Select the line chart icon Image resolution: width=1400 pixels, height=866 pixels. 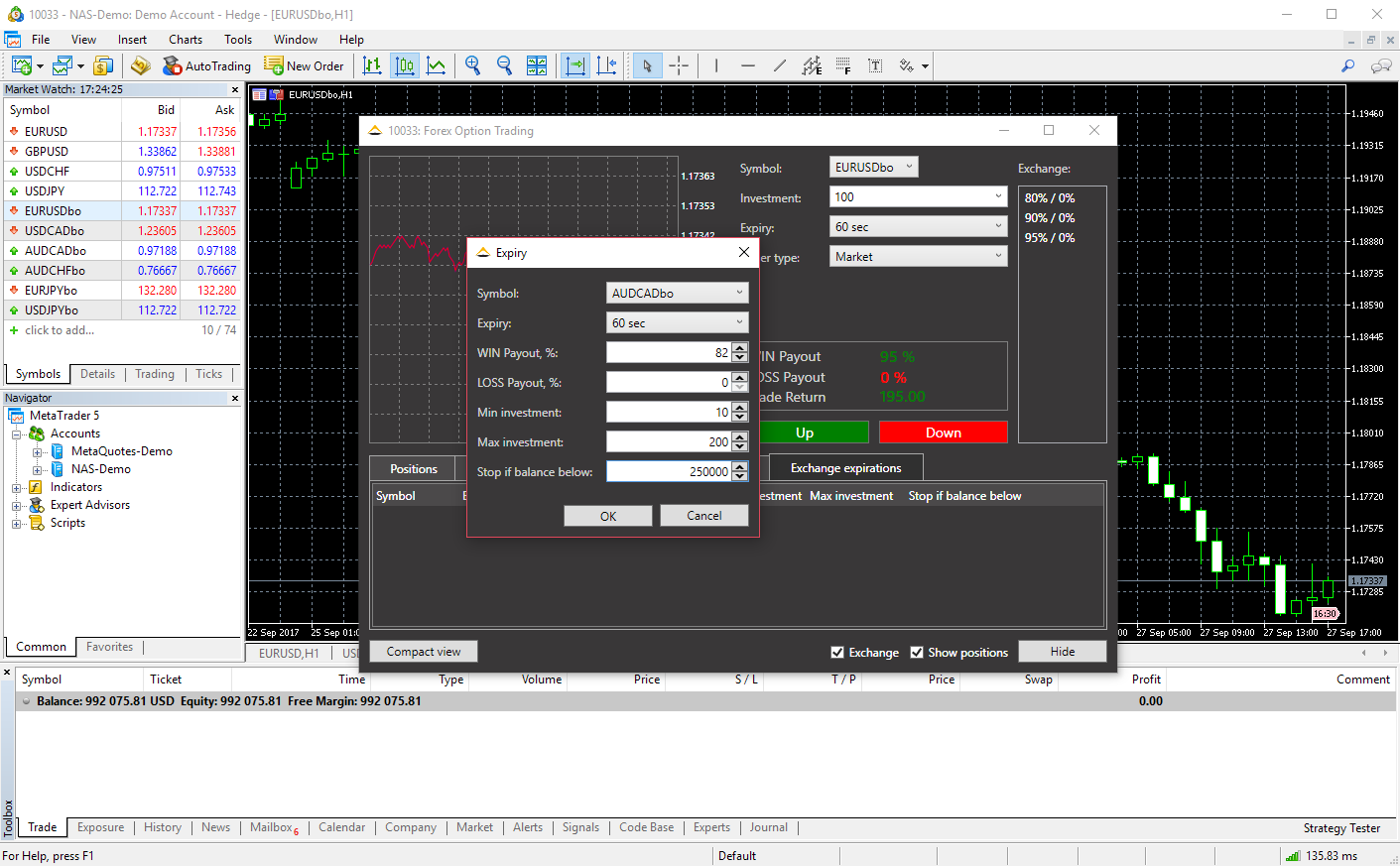pos(436,65)
